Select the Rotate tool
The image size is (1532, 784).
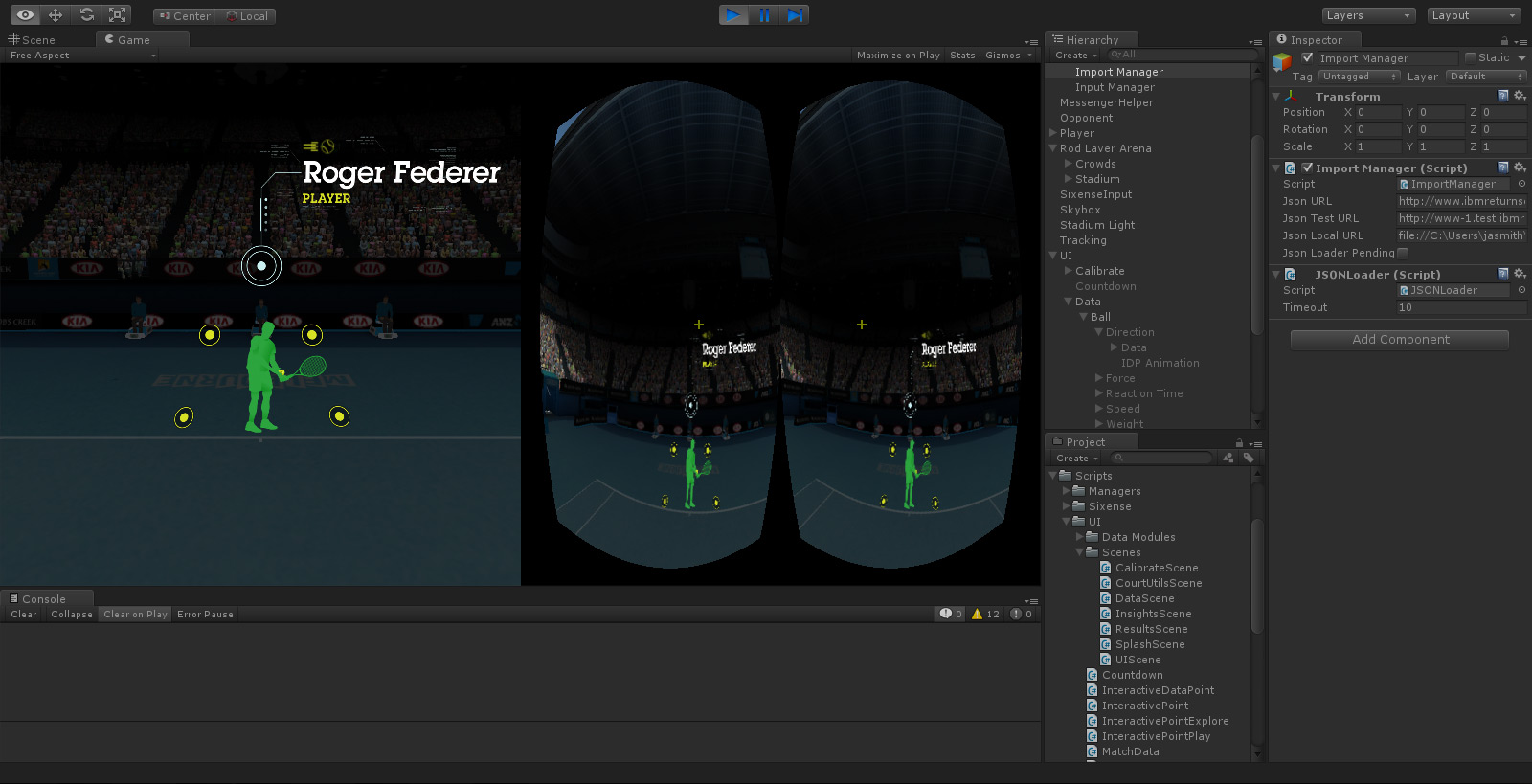pyautogui.click(x=87, y=15)
